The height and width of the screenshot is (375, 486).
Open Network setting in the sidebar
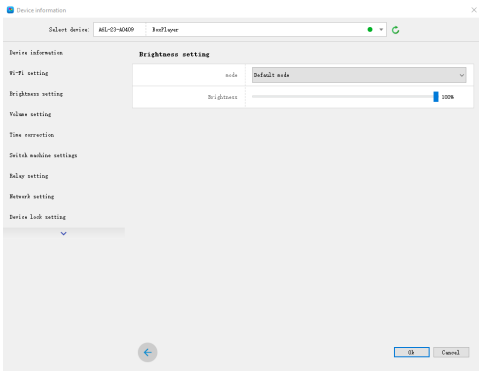tap(32, 196)
